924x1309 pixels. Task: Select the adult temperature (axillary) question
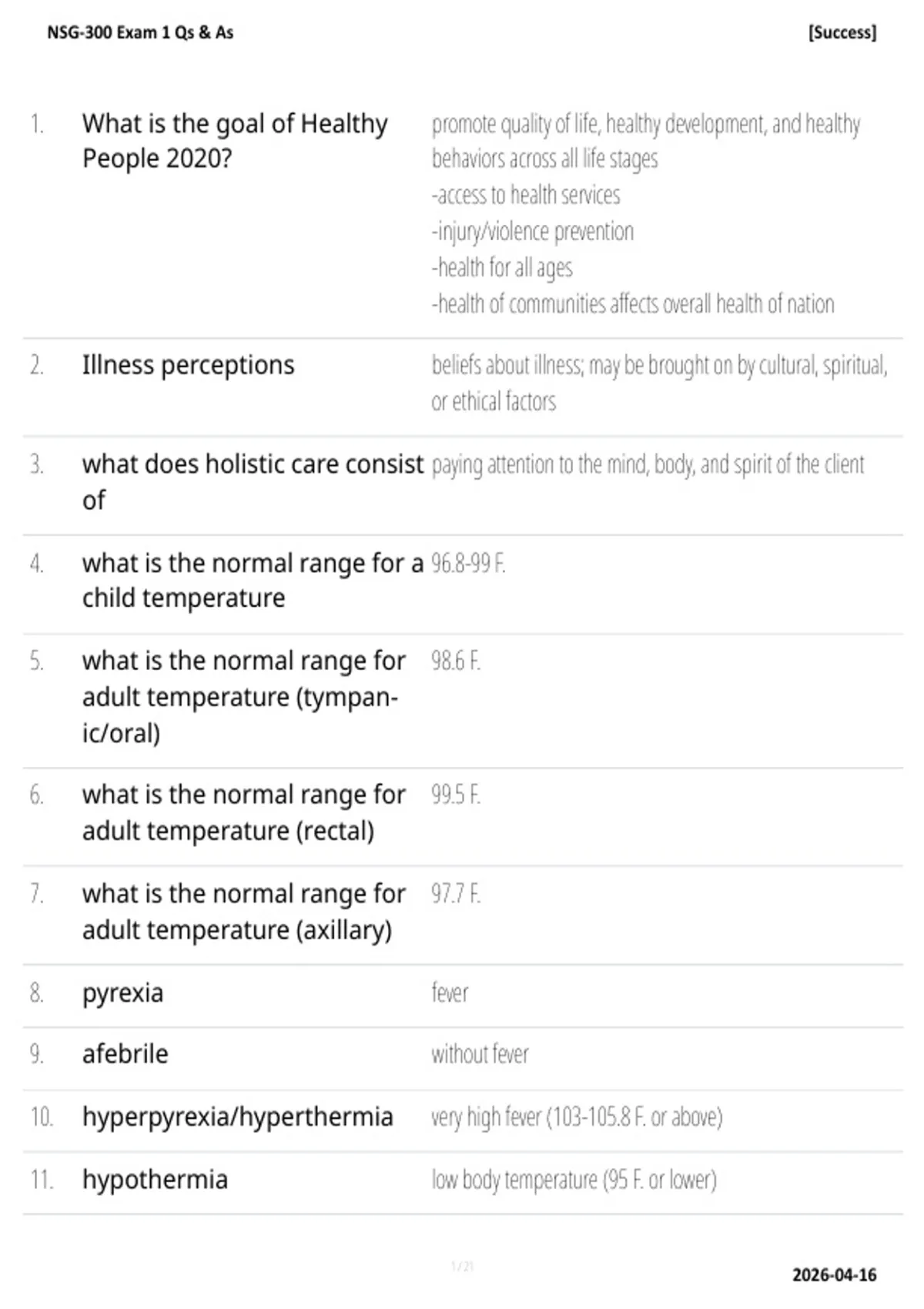(x=244, y=912)
